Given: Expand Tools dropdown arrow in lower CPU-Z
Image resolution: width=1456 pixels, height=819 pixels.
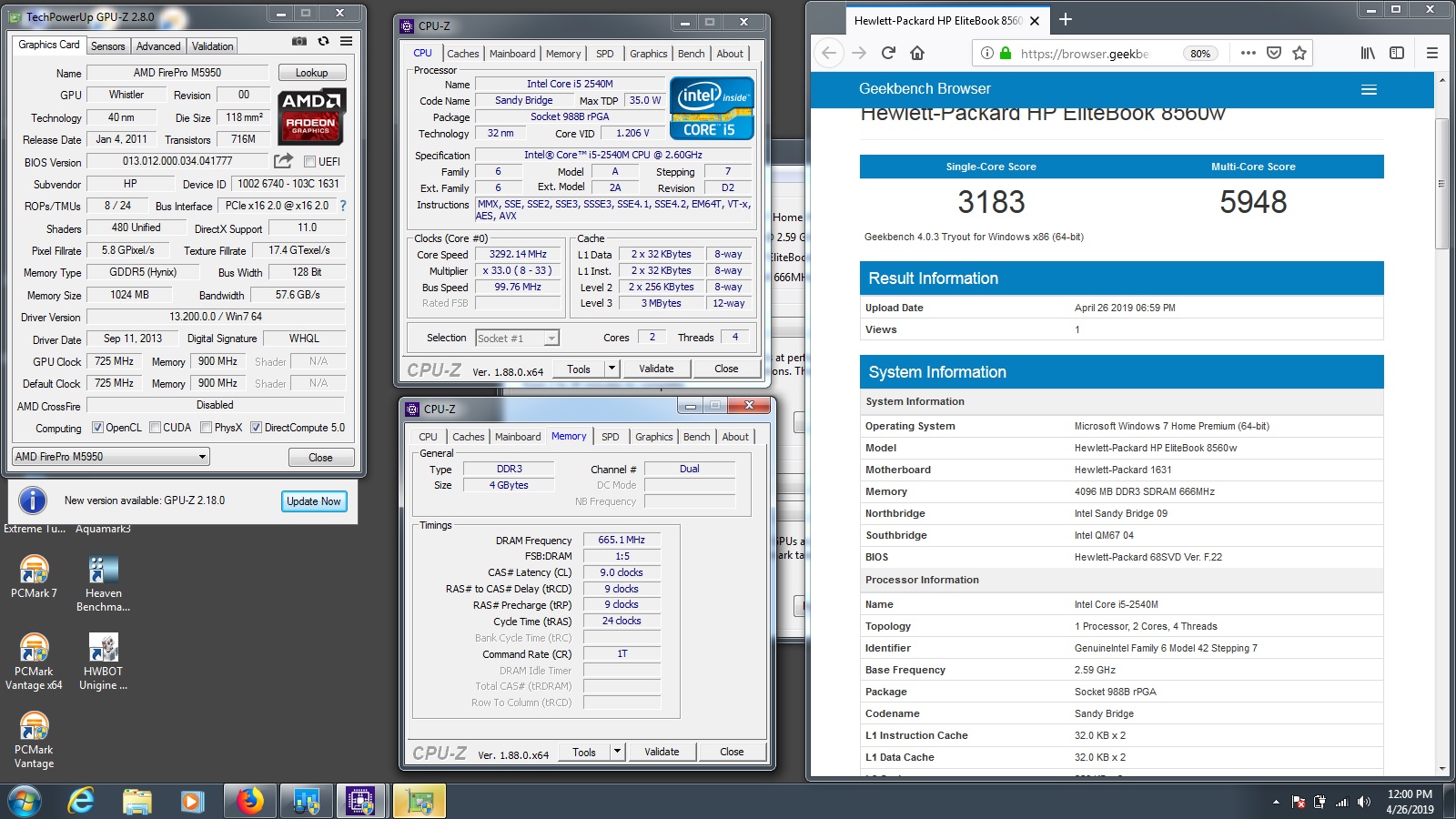Looking at the screenshot, I should pyautogui.click(x=618, y=752).
